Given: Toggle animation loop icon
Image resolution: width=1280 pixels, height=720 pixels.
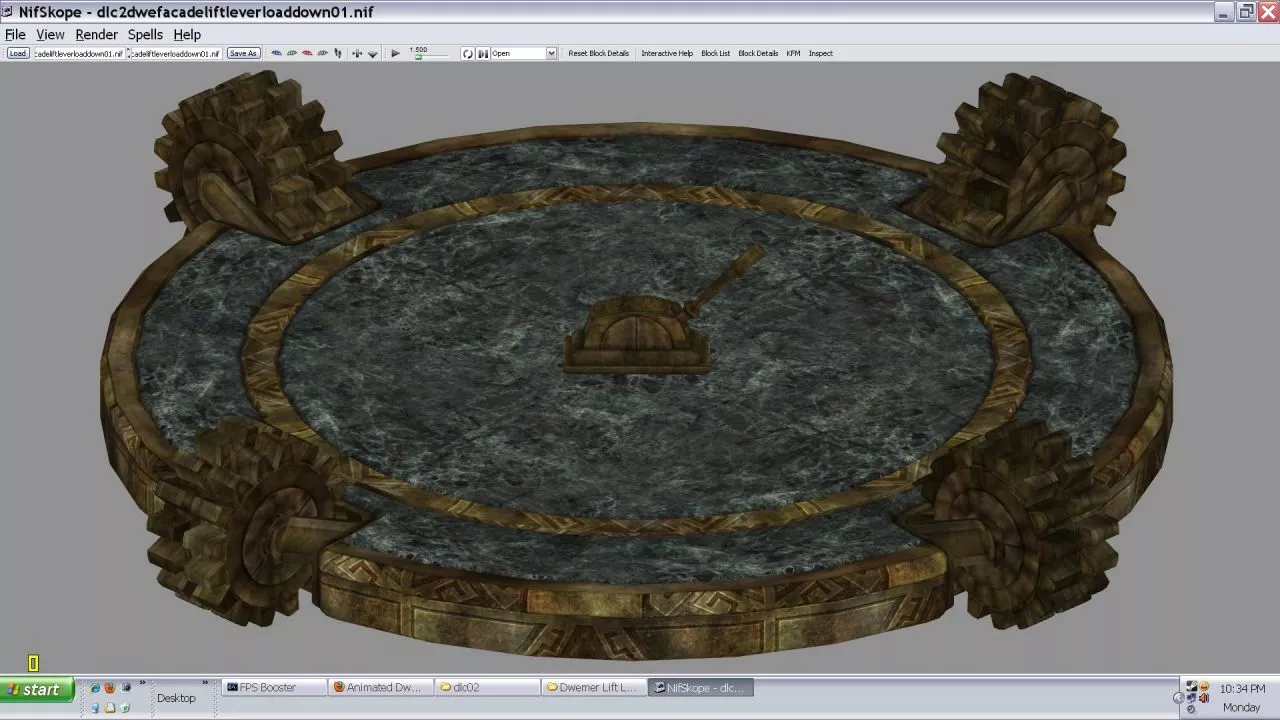Looking at the screenshot, I should [467, 53].
